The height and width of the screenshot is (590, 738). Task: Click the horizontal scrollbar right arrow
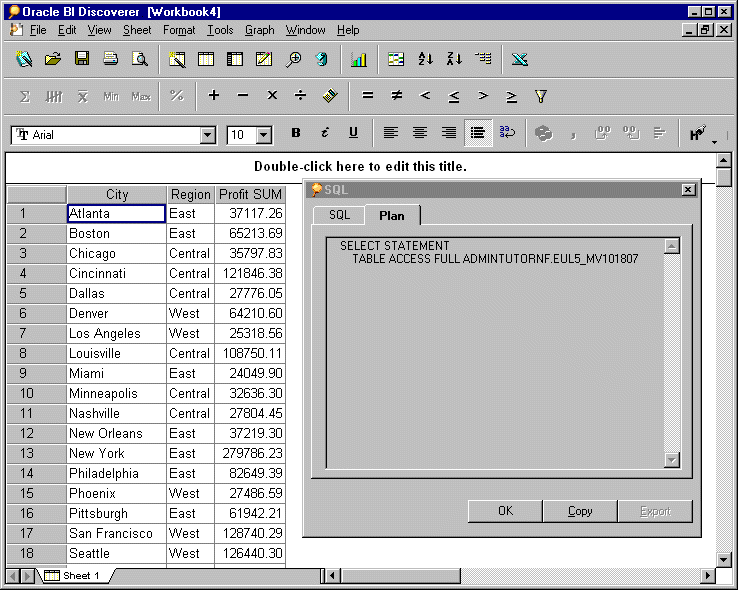(707, 575)
